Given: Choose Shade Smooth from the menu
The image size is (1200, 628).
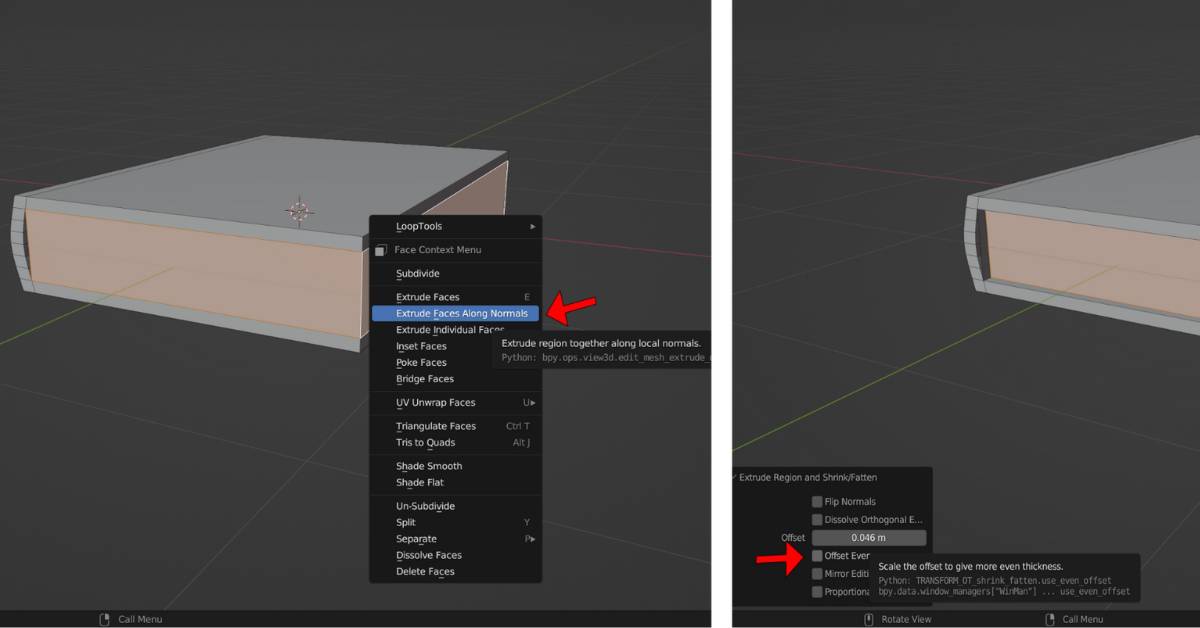Looking at the screenshot, I should pyautogui.click(x=430, y=466).
